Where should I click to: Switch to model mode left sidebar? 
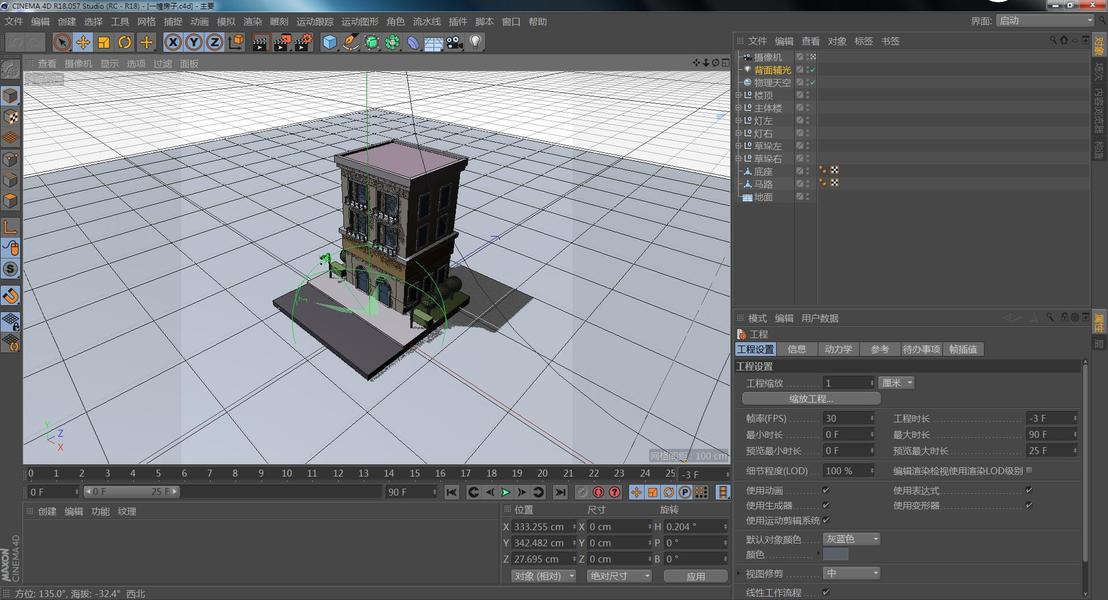[10, 95]
